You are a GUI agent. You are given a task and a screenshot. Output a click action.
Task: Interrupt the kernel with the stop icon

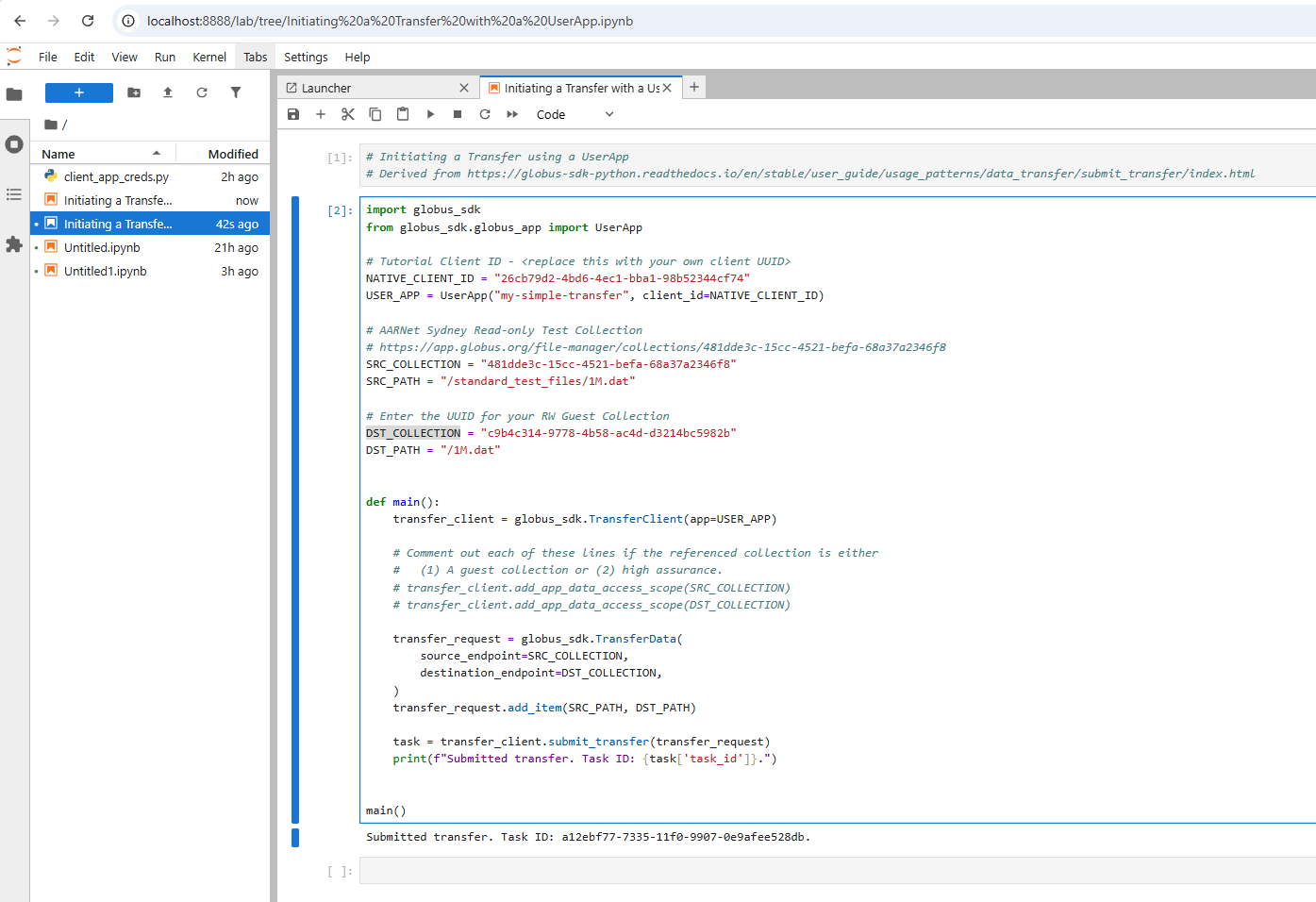[x=456, y=114]
